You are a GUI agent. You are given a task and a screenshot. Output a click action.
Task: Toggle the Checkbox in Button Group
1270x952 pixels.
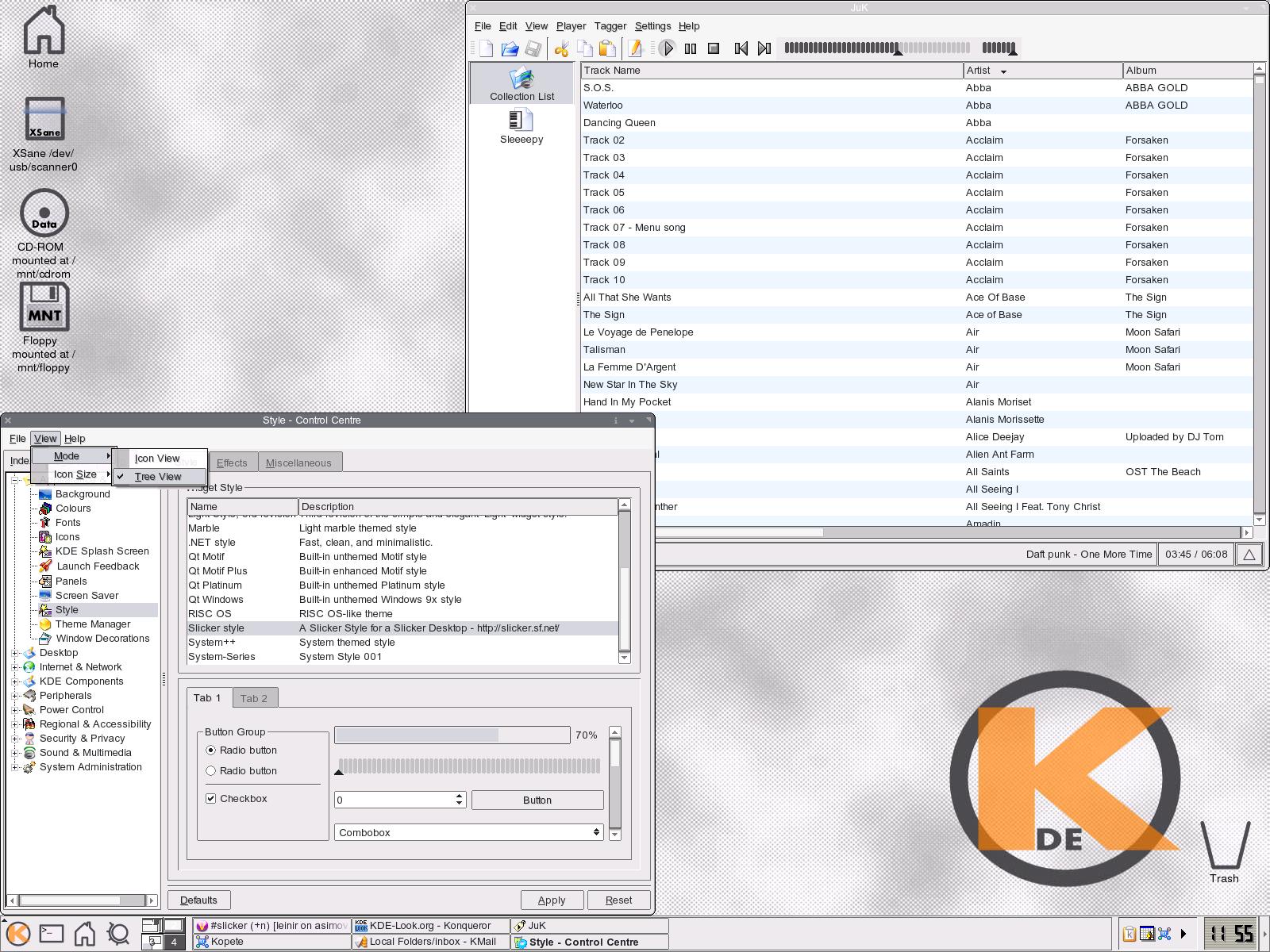[x=210, y=798]
